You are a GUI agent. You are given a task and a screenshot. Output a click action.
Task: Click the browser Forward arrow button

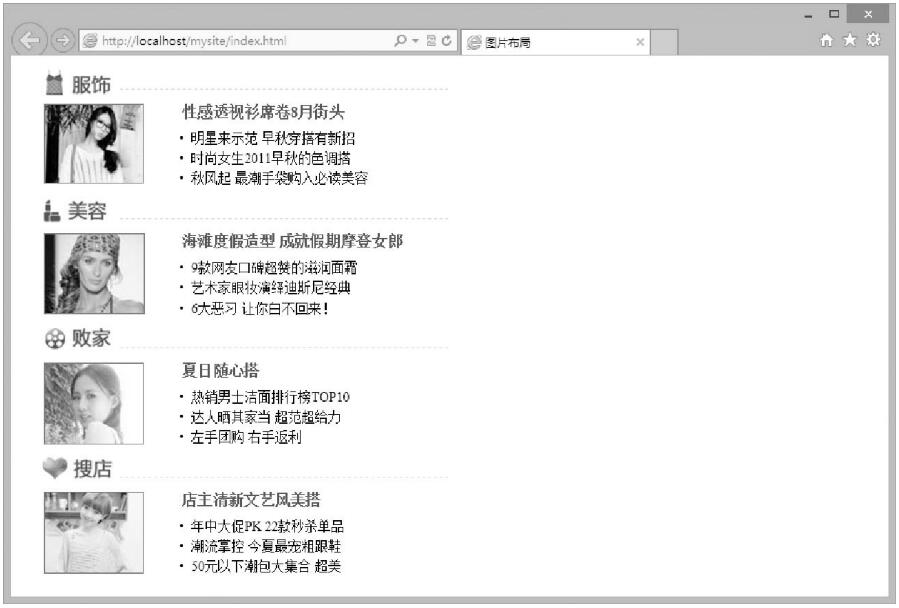click(62, 41)
